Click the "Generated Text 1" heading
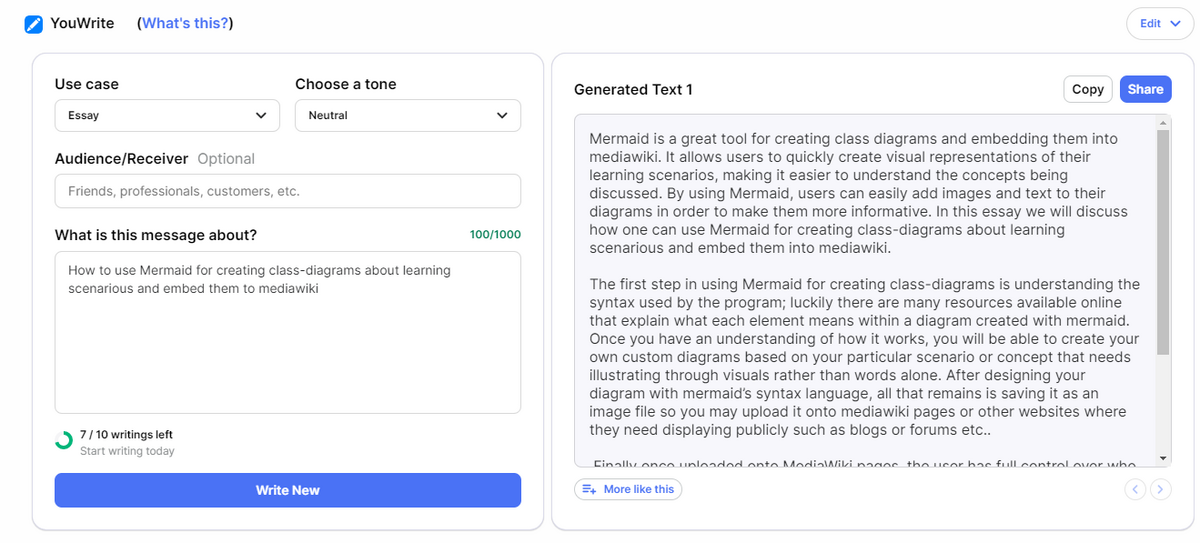This screenshot has width=1200, height=543. [x=633, y=90]
